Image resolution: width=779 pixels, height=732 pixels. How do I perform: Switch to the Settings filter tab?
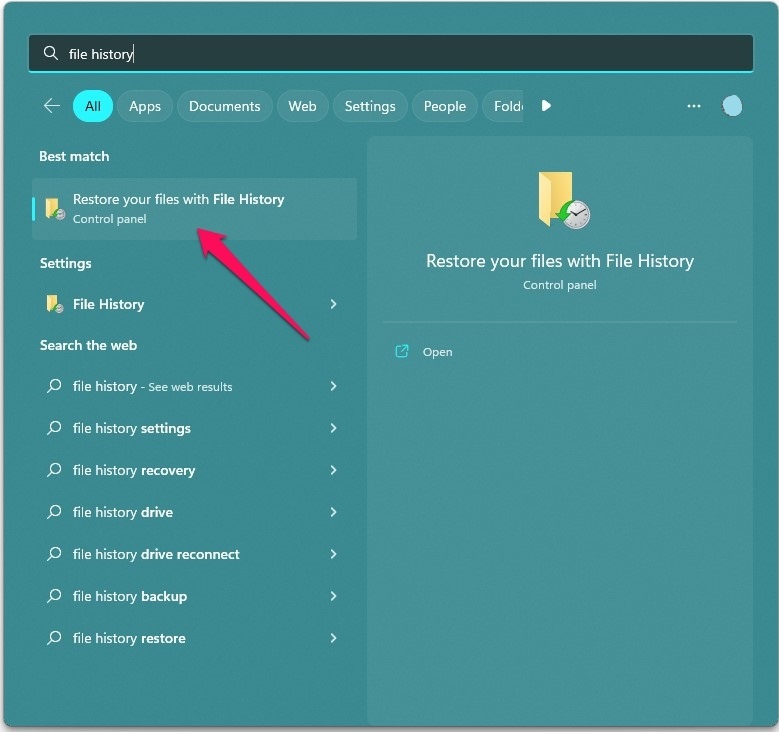pos(370,106)
